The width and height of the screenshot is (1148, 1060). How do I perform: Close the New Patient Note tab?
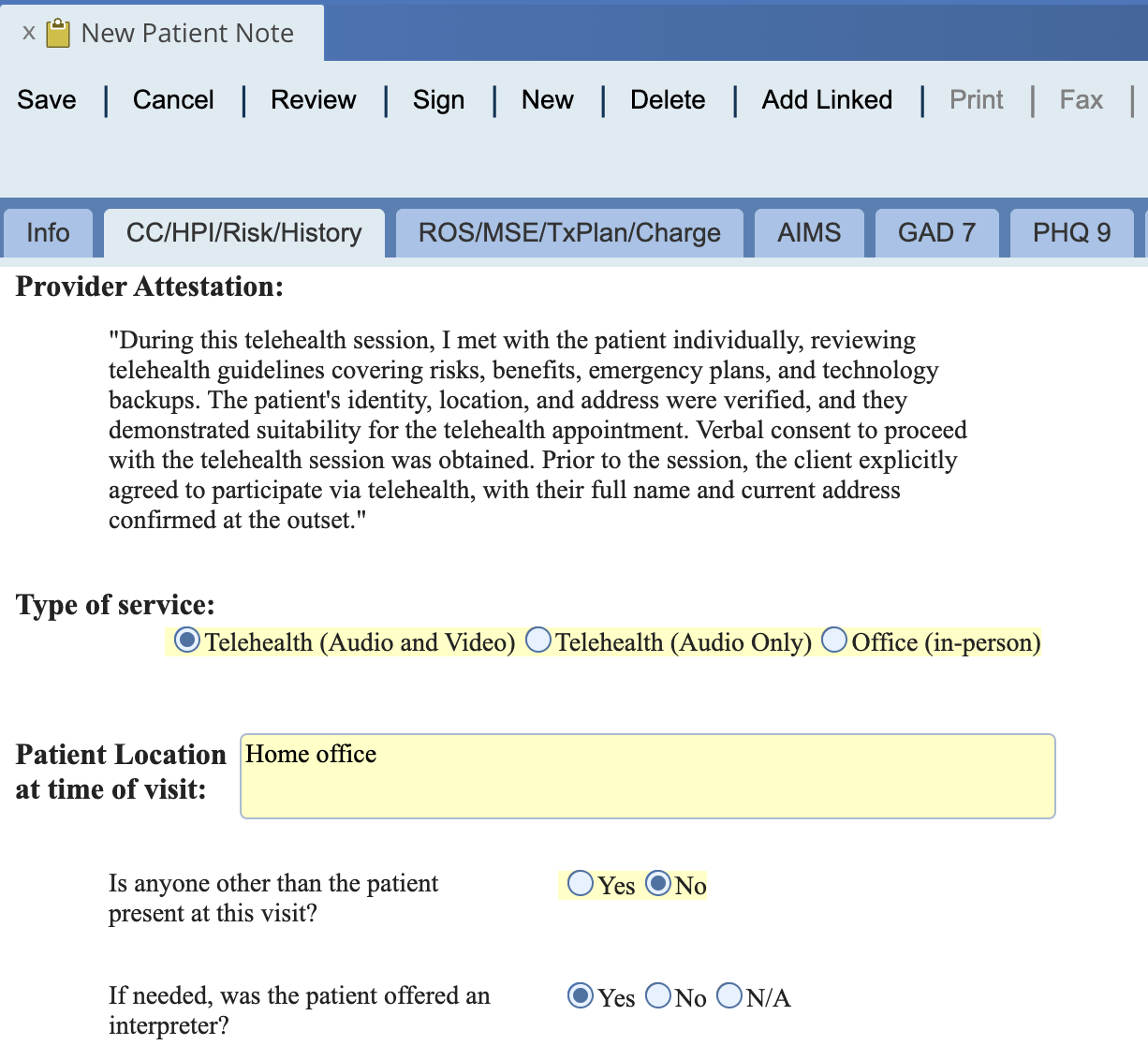point(29,33)
